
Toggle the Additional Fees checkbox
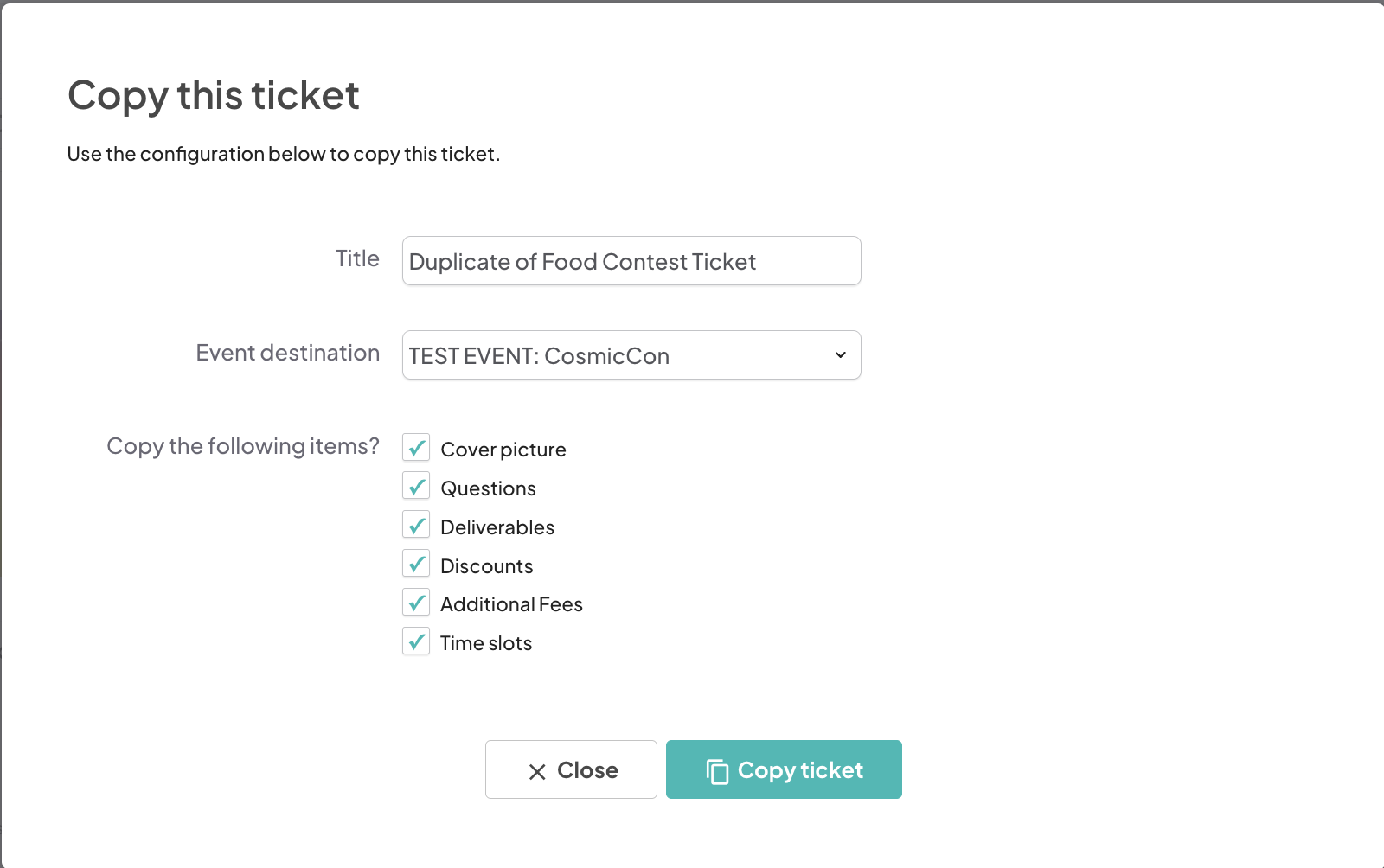click(x=416, y=603)
